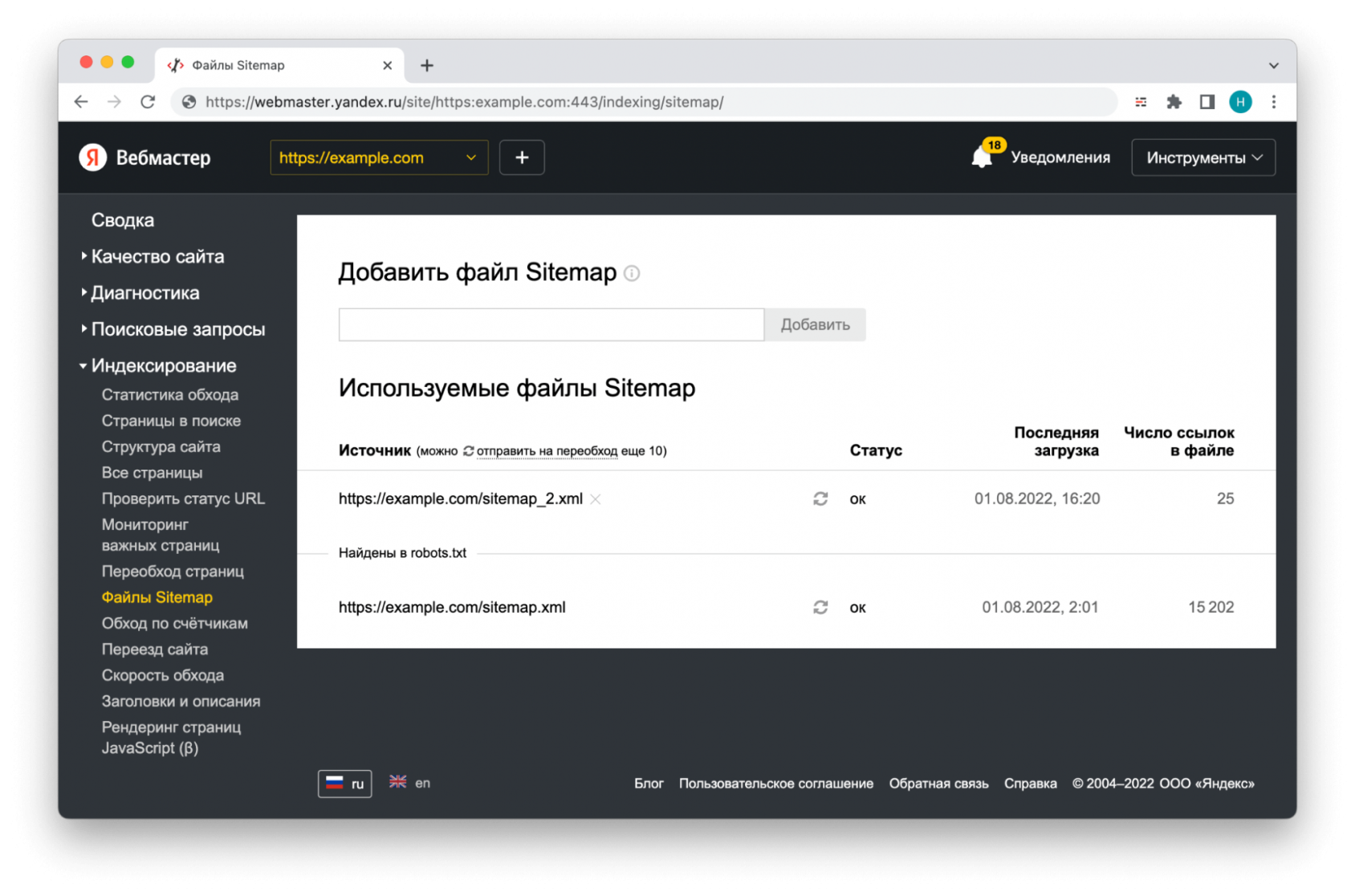Collapse Индексирование section
Image resolution: width=1355 pixels, height=896 pixels.
tap(159, 365)
